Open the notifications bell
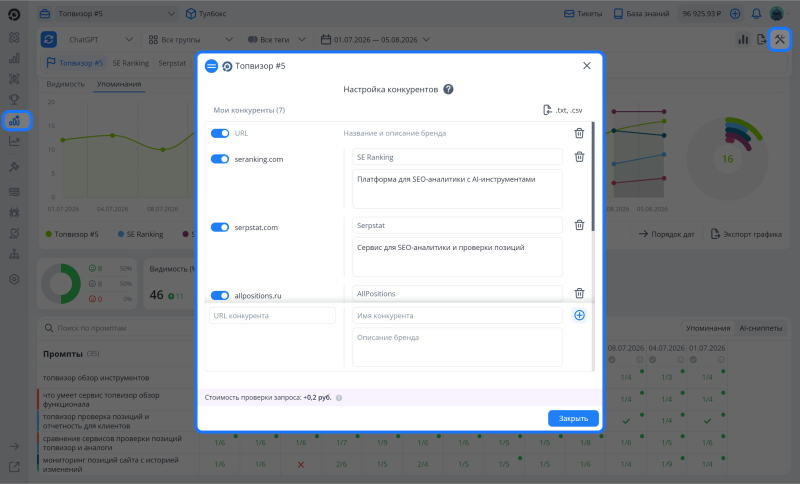Screen dimensions: 800x484 coord(756,14)
